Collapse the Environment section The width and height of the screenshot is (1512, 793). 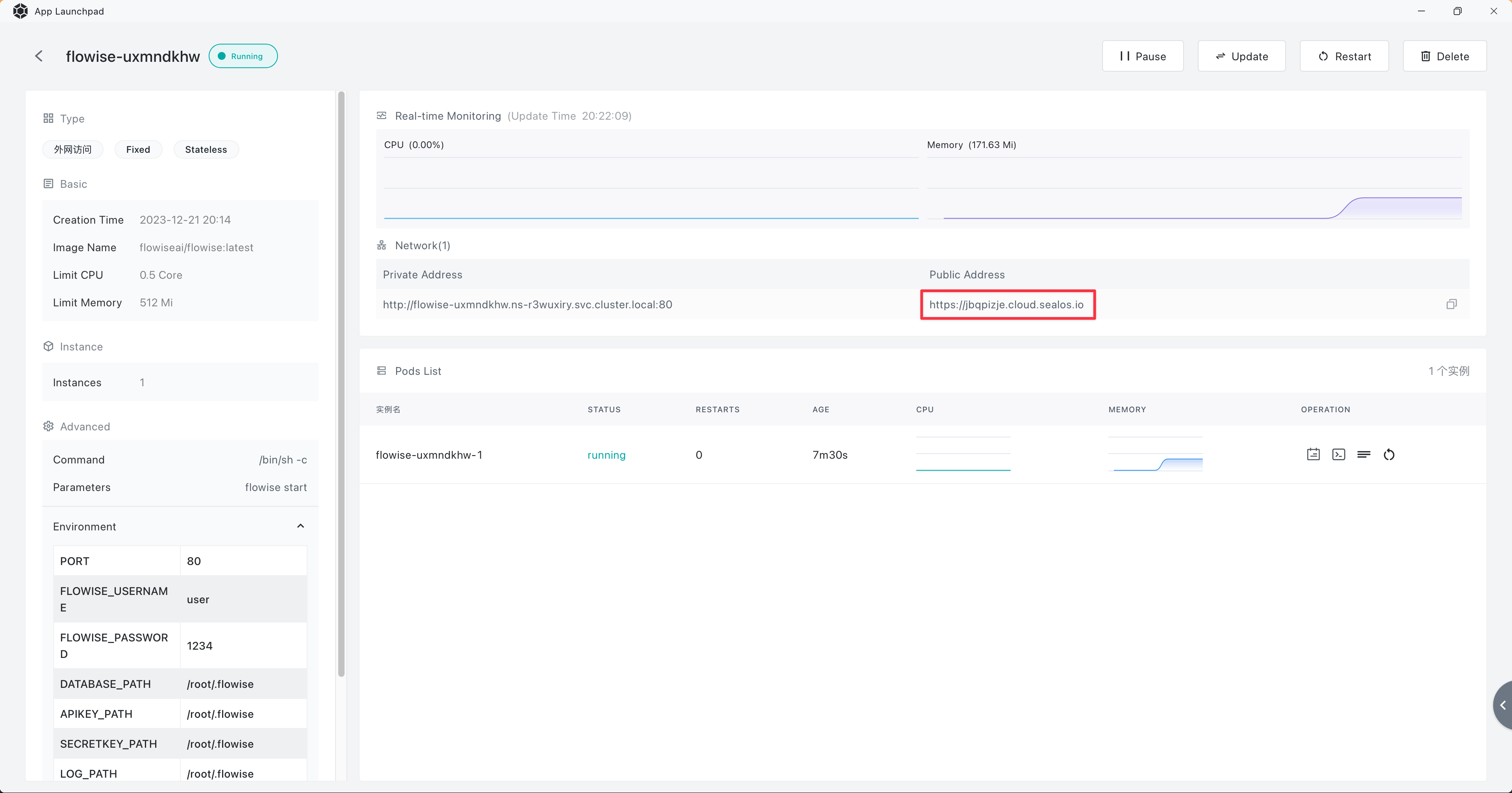(300, 526)
